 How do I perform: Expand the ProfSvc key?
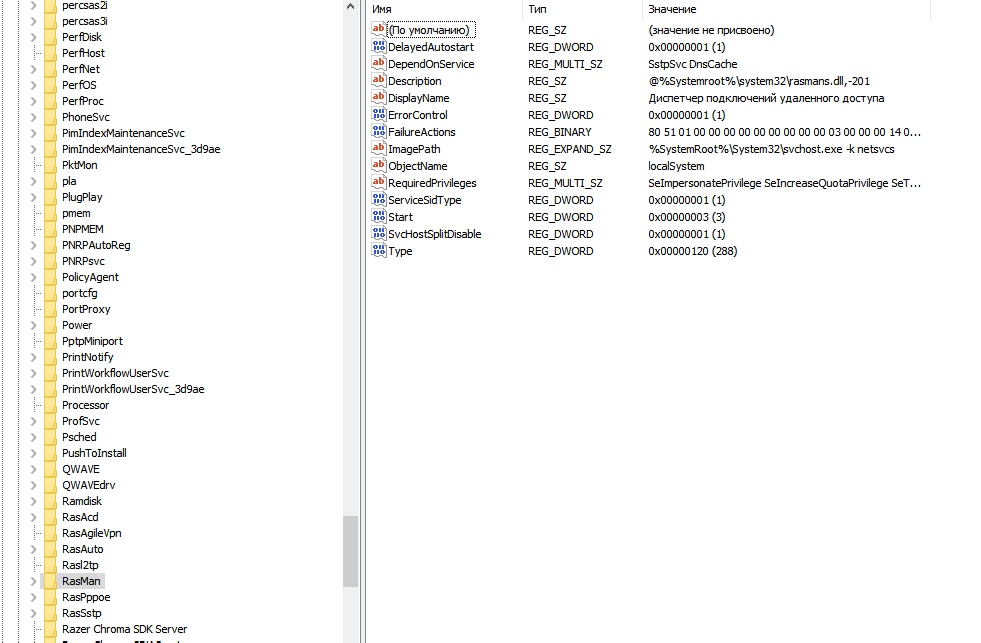34,421
